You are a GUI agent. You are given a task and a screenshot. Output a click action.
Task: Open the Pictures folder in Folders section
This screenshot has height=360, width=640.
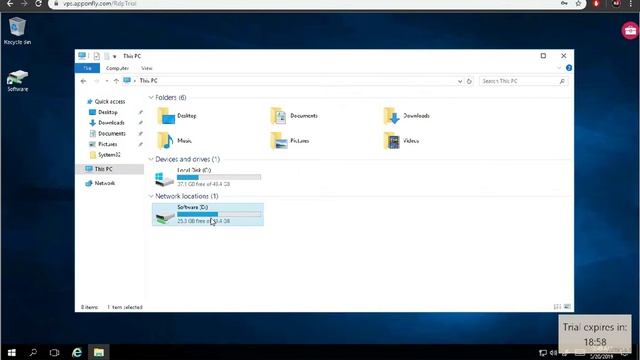point(289,141)
